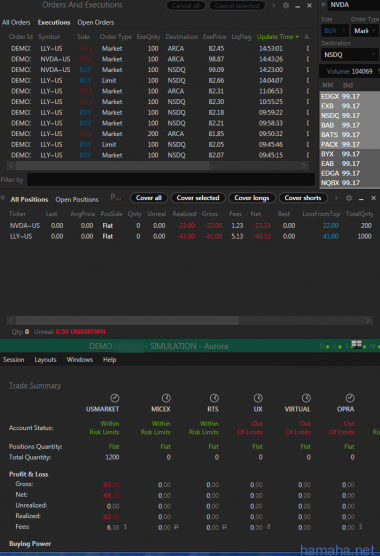Click the VIRTUAL clock icon
Viewport: 380px width, 556px height.
(x=306, y=398)
